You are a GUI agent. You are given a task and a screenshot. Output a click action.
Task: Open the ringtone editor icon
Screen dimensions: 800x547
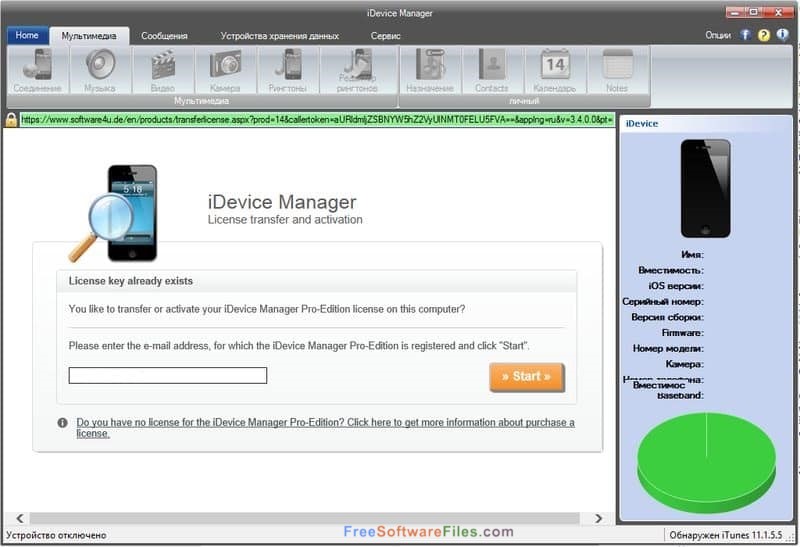point(357,70)
